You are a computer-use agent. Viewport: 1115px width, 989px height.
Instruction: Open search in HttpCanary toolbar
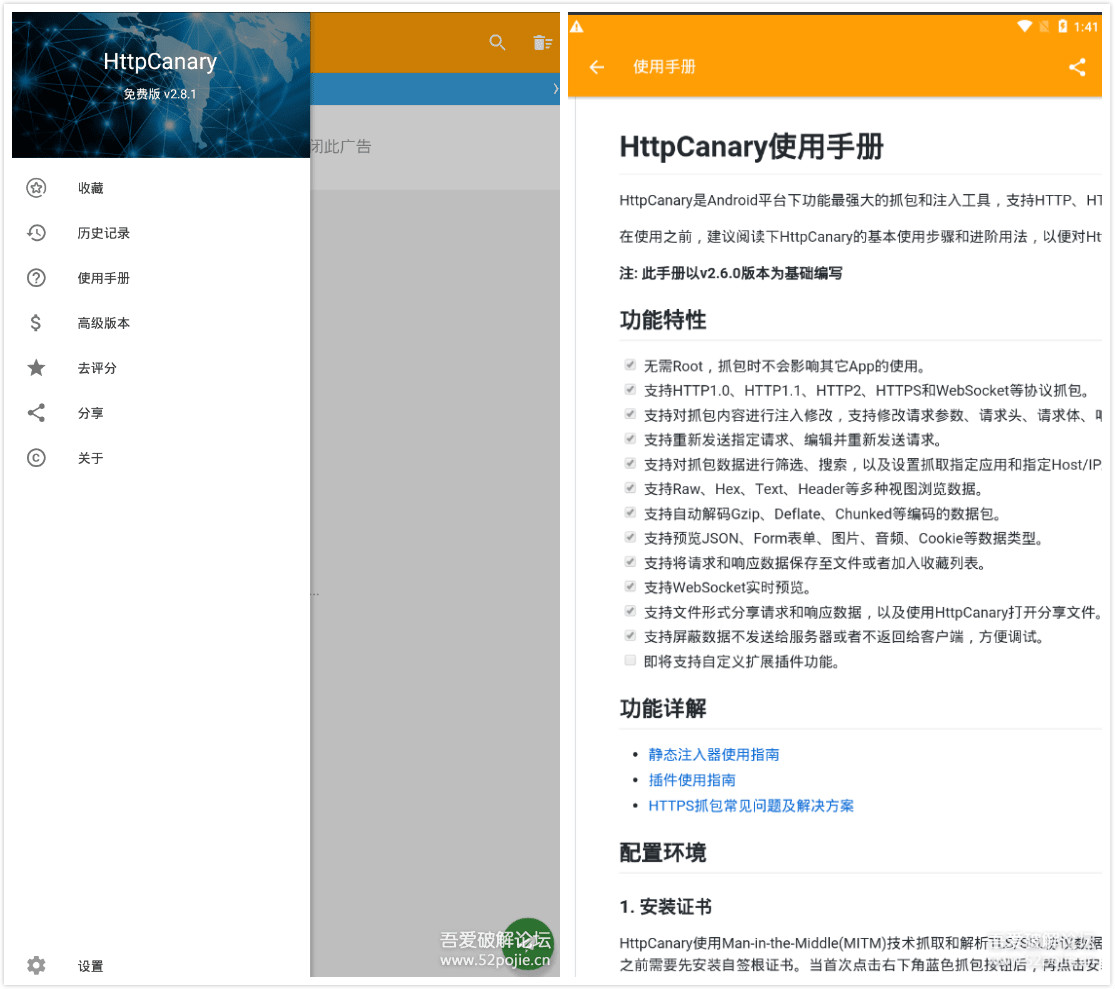497,43
